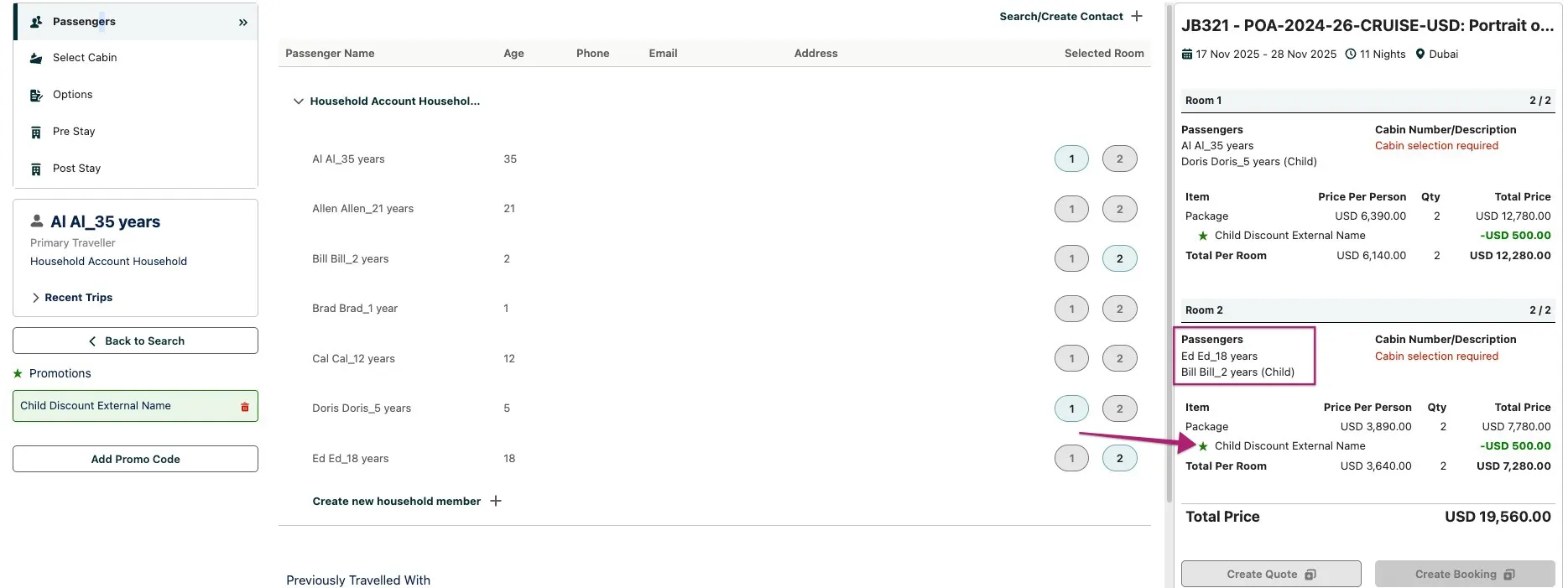Image resolution: width=1568 pixels, height=588 pixels.
Task: Click the Select Cabin ship icon
Action: [x=36, y=58]
